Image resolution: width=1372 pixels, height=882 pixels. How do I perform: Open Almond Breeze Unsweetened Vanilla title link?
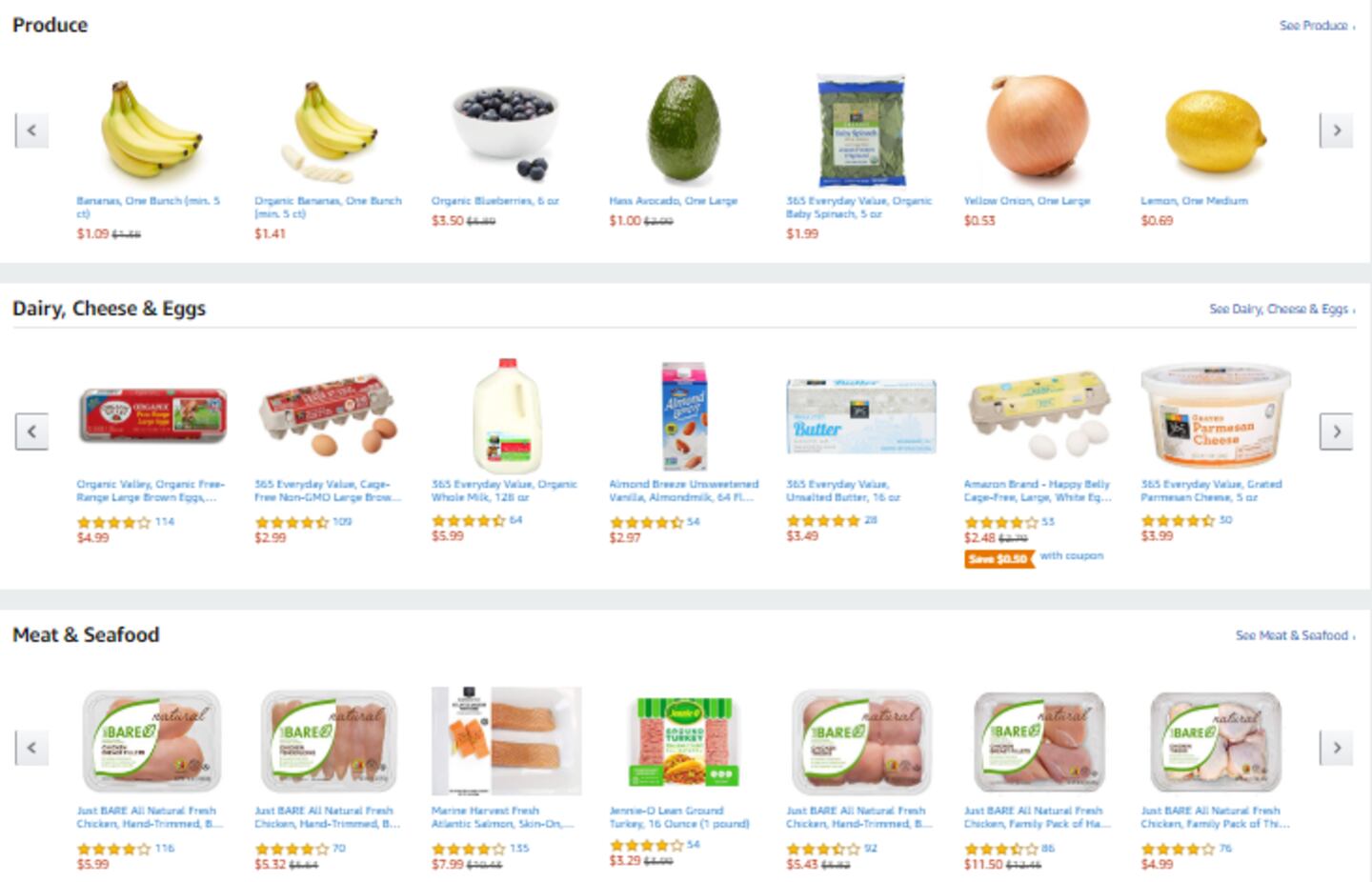pos(683,491)
